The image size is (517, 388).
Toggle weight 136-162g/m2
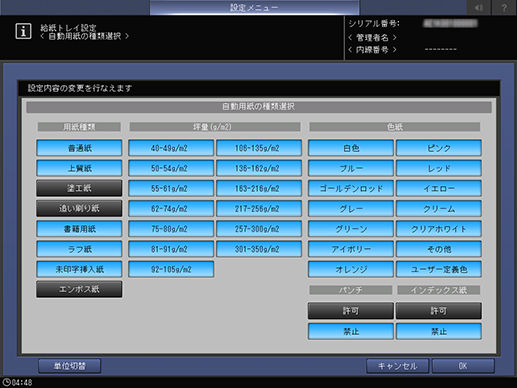click(259, 168)
